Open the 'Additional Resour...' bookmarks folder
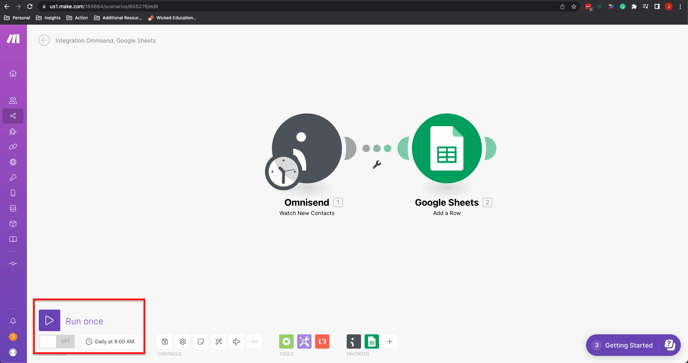This screenshot has width=688, height=363. click(x=118, y=18)
